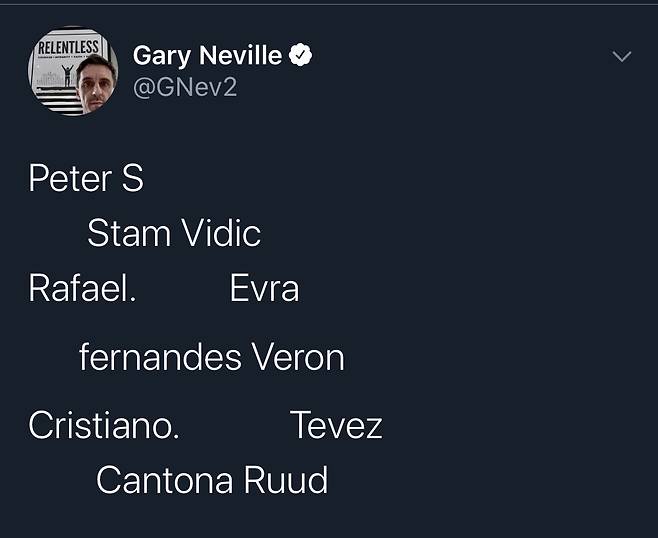Select the name Cantona in the tweet
Image resolution: width=658 pixels, height=538 pixels.
[153, 481]
